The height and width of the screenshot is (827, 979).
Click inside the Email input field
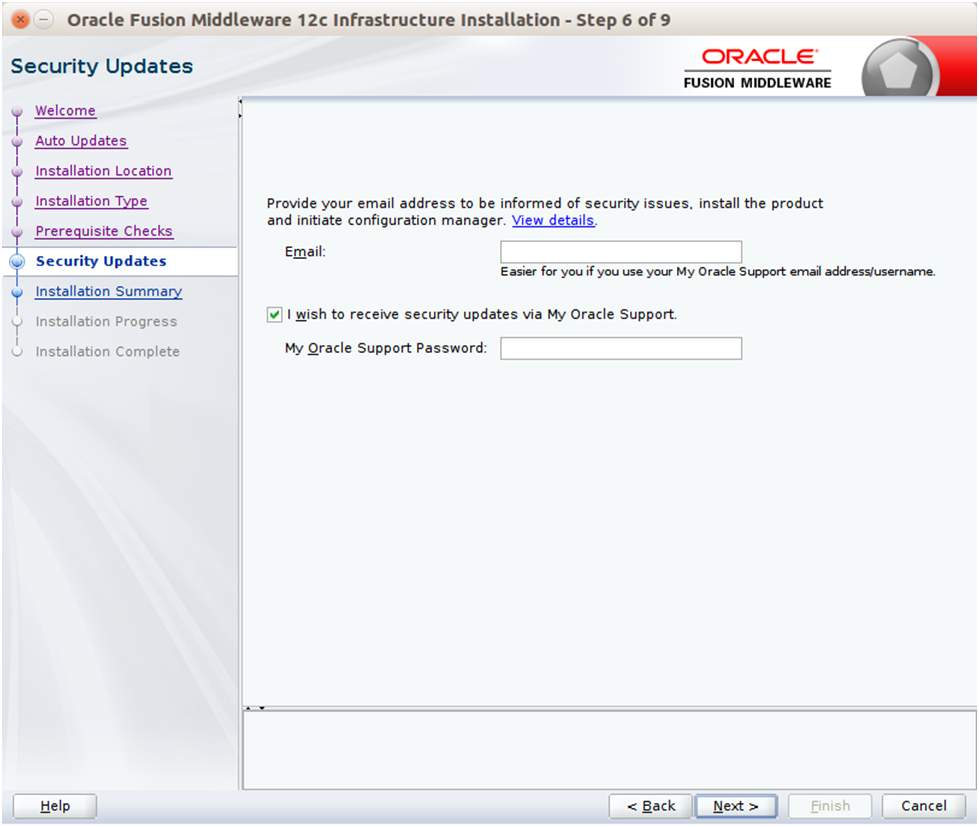[x=621, y=252]
